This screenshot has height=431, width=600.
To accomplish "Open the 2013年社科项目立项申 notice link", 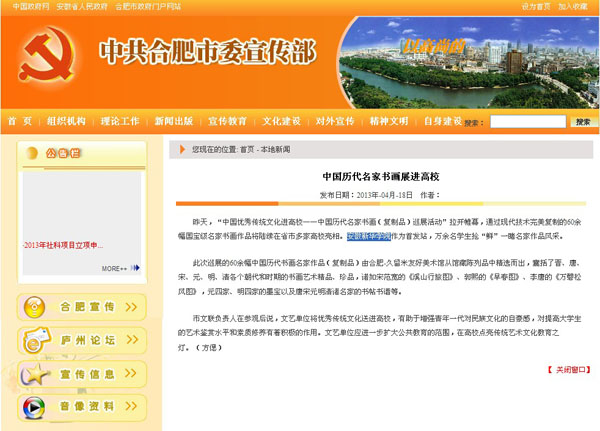I will pyautogui.click(x=63, y=245).
